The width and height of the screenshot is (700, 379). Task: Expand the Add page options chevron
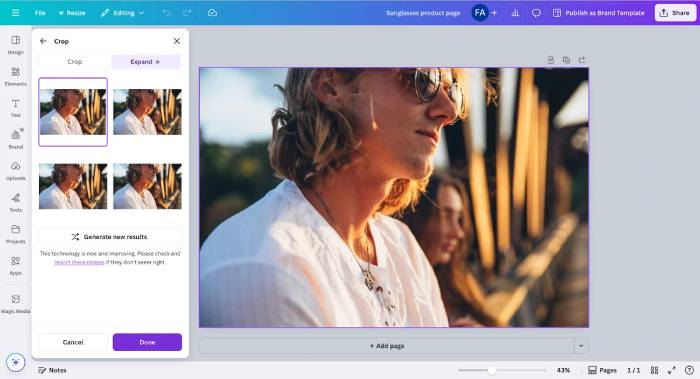(581, 346)
